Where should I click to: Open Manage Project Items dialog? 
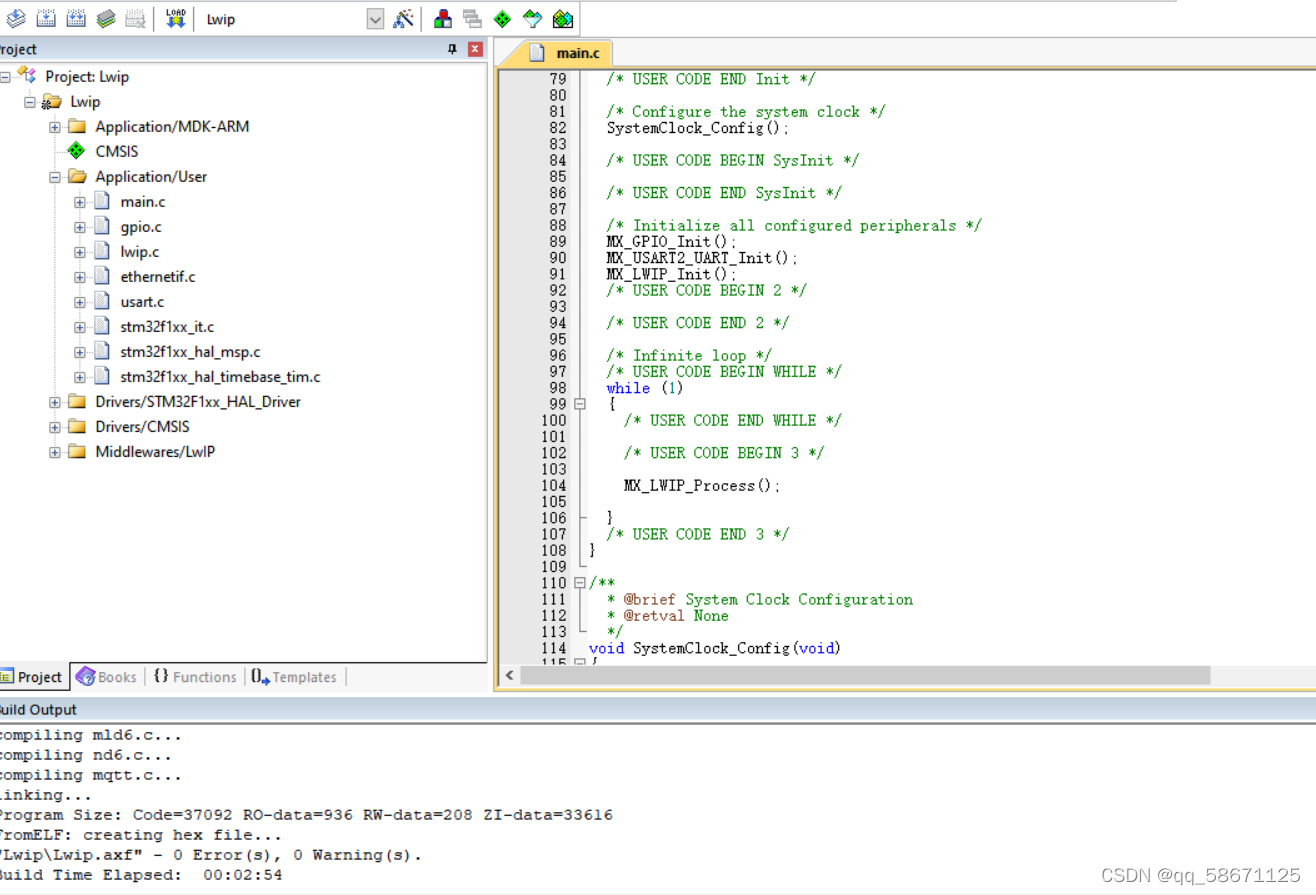(442, 18)
